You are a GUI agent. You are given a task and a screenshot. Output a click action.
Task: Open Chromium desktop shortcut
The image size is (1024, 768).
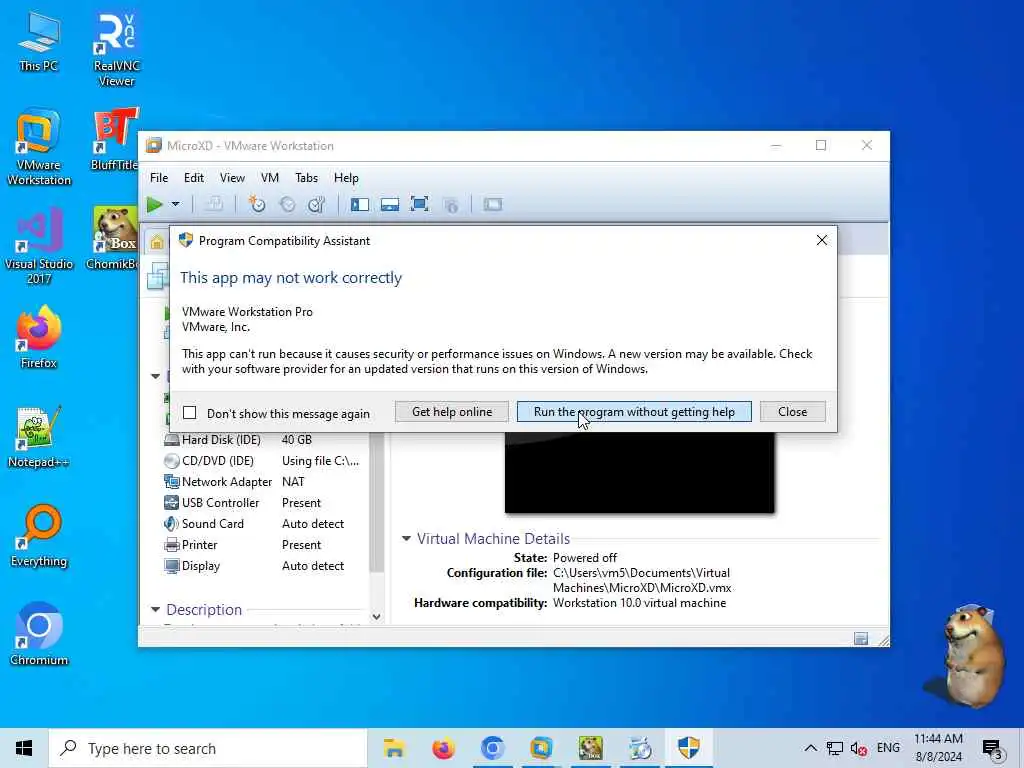point(39,634)
